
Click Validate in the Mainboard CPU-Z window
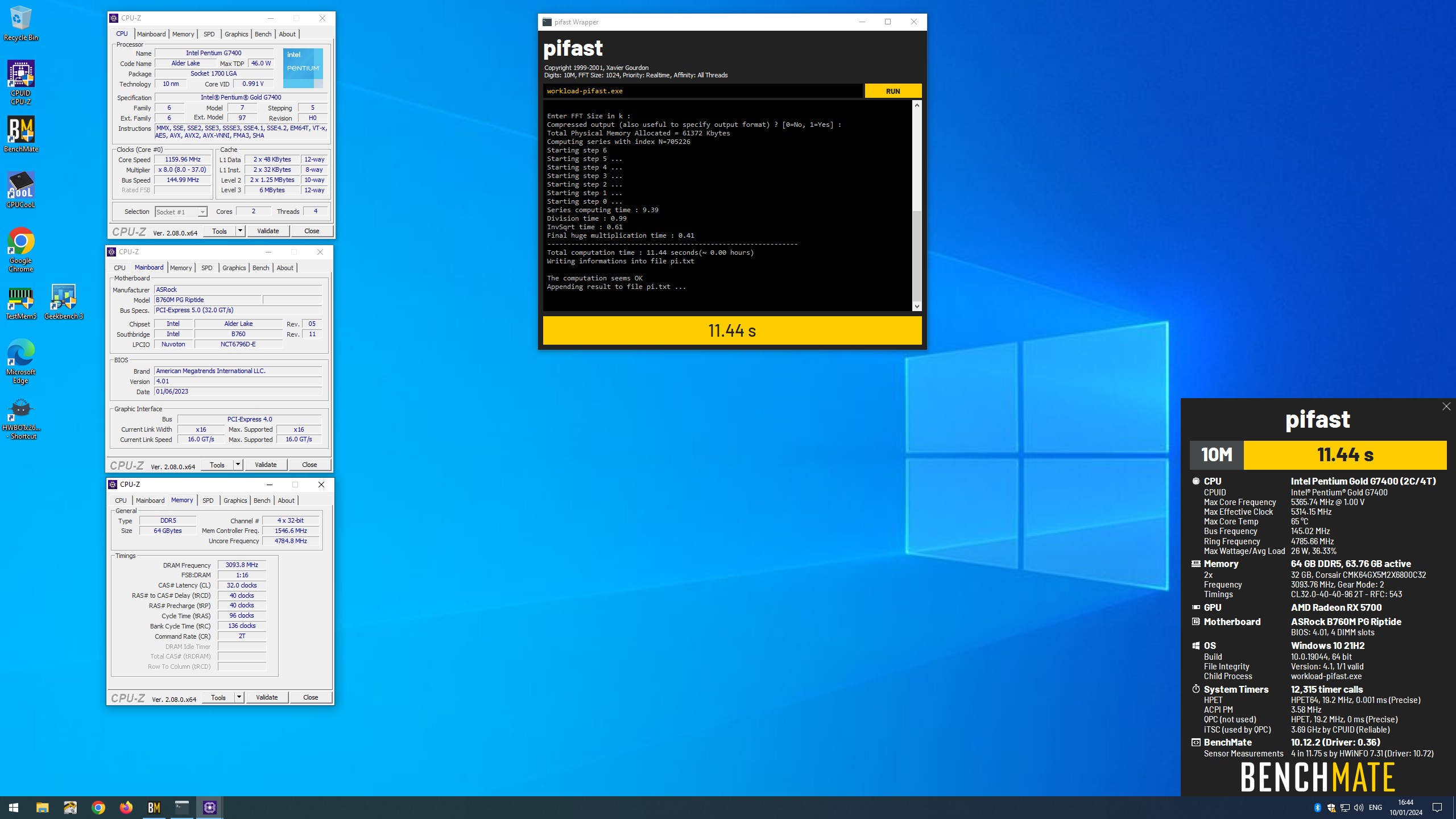pyautogui.click(x=266, y=465)
